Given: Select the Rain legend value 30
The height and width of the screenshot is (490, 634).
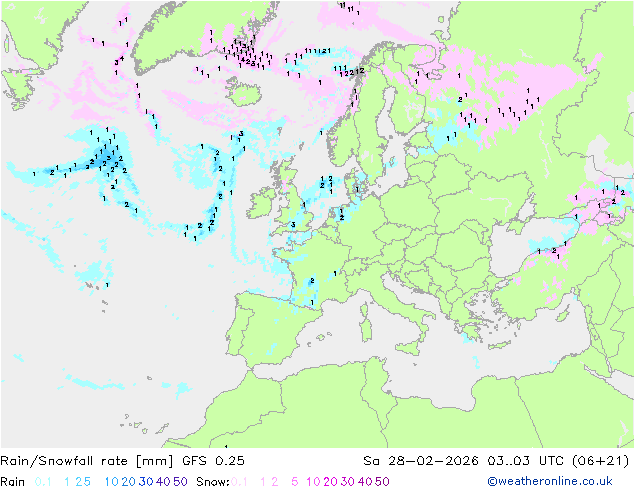Looking at the screenshot, I should click(x=146, y=482).
